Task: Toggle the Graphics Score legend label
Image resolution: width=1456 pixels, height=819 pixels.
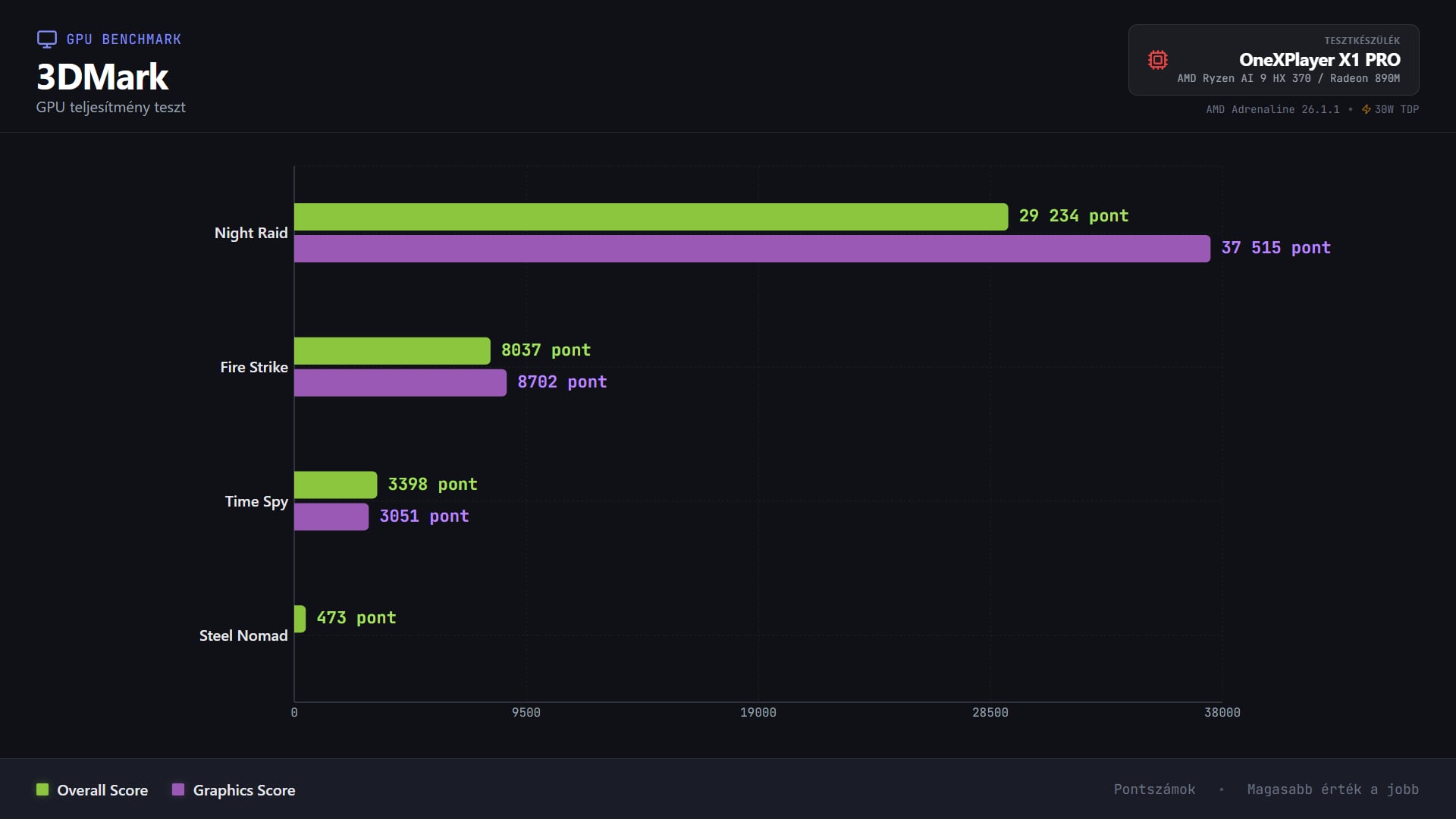Action: pos(243,790)
